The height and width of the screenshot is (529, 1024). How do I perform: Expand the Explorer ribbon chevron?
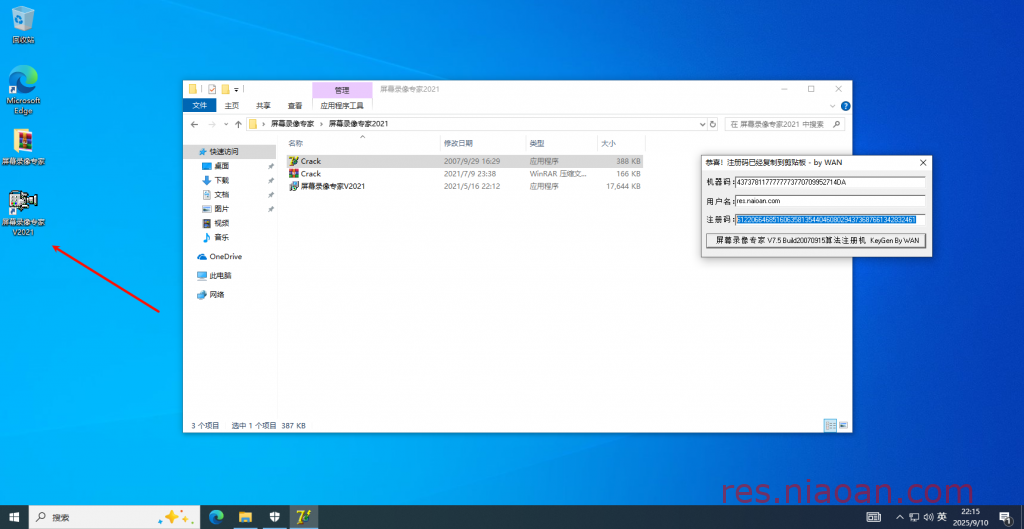pyautogui.click(x=832, y=106)
